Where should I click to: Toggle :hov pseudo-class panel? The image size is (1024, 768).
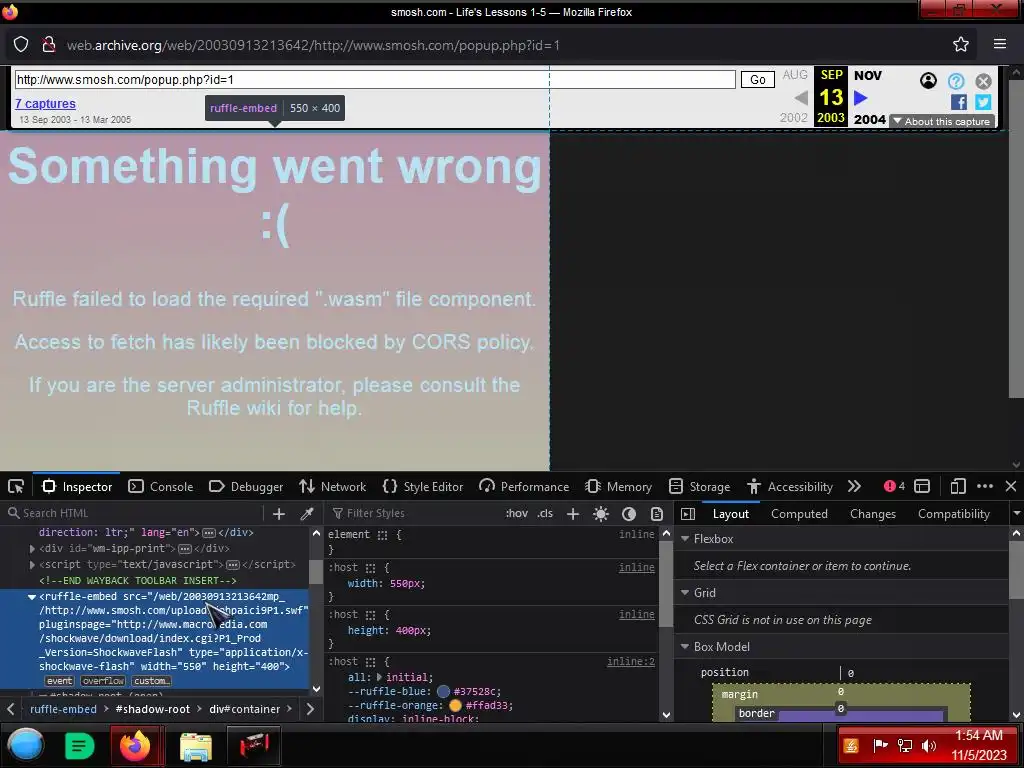[517, 513]
